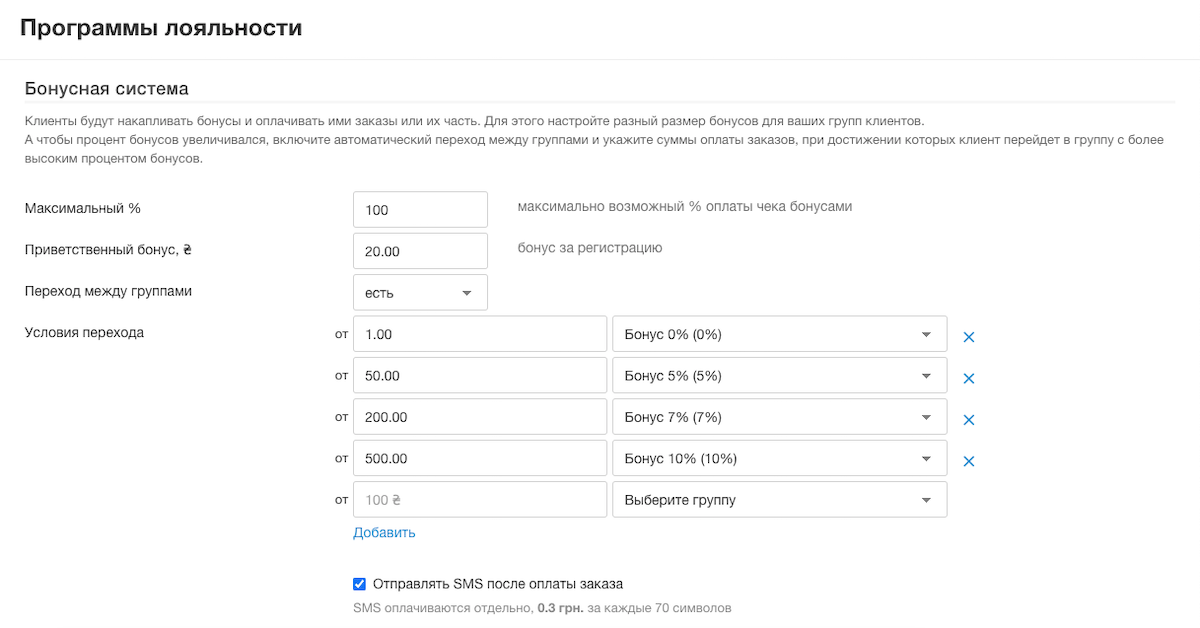
Task: Select the 200.00 threshold input
Action: (480, 417)
